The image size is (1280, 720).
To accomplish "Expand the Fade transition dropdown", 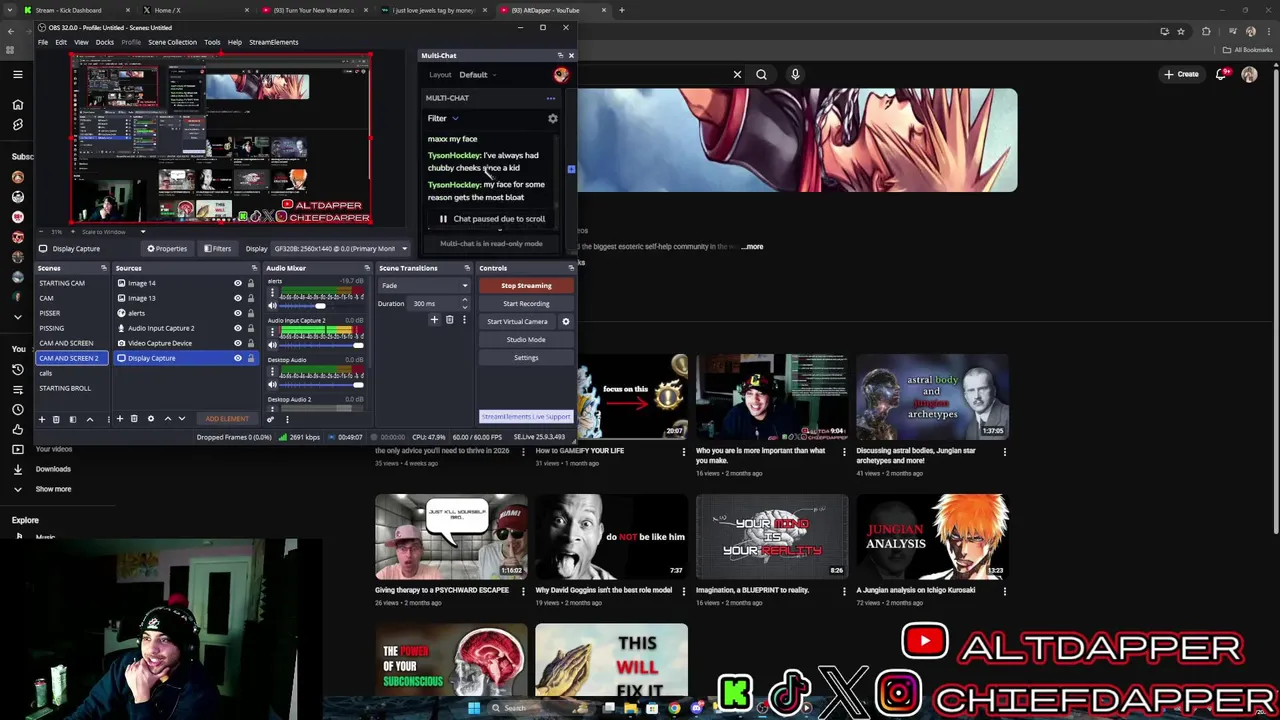I will click(x=424, y=285).
